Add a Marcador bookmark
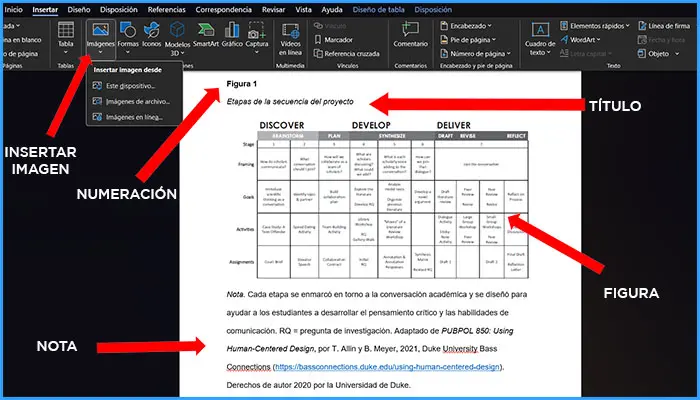This screenshot has height=400, width=700. 333,40
